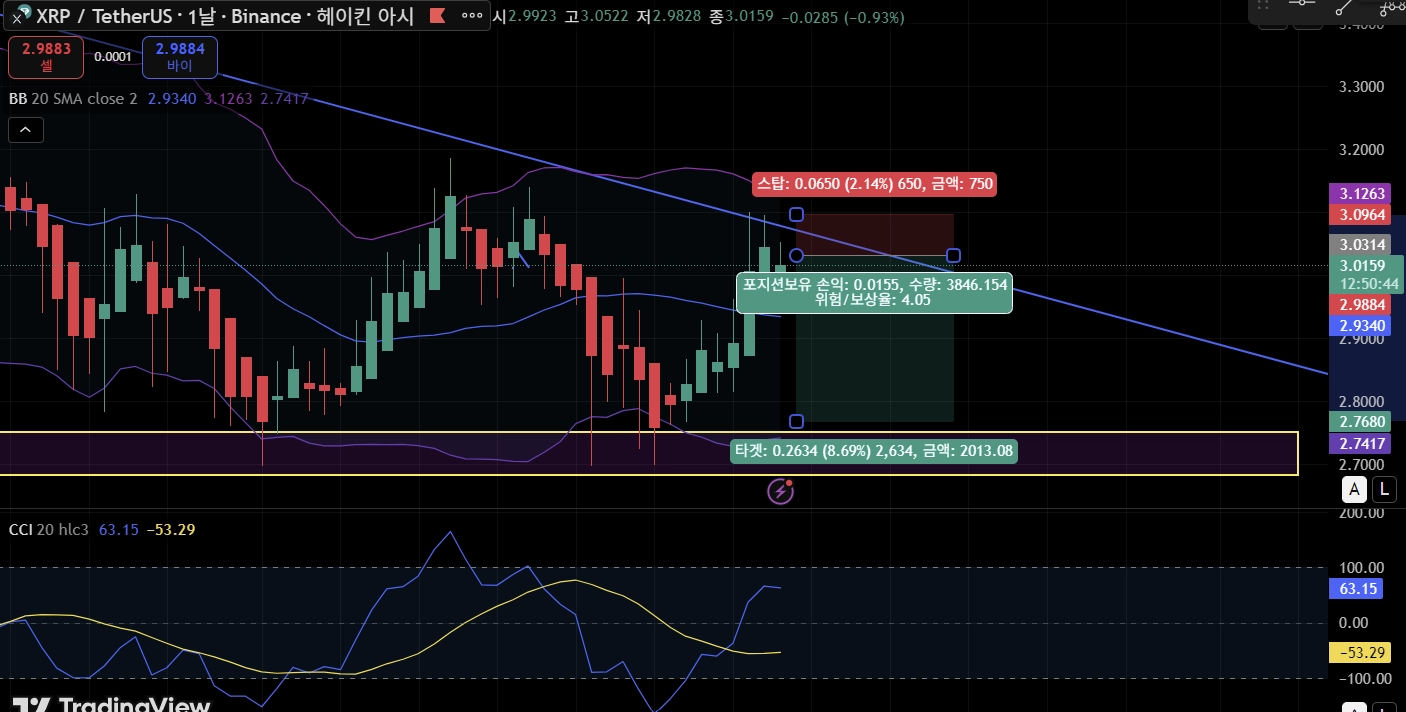Click the 2.7680 green price label on the axis
The image size is (1406, 712).
pyautogui.click(x=1361, y=422)
